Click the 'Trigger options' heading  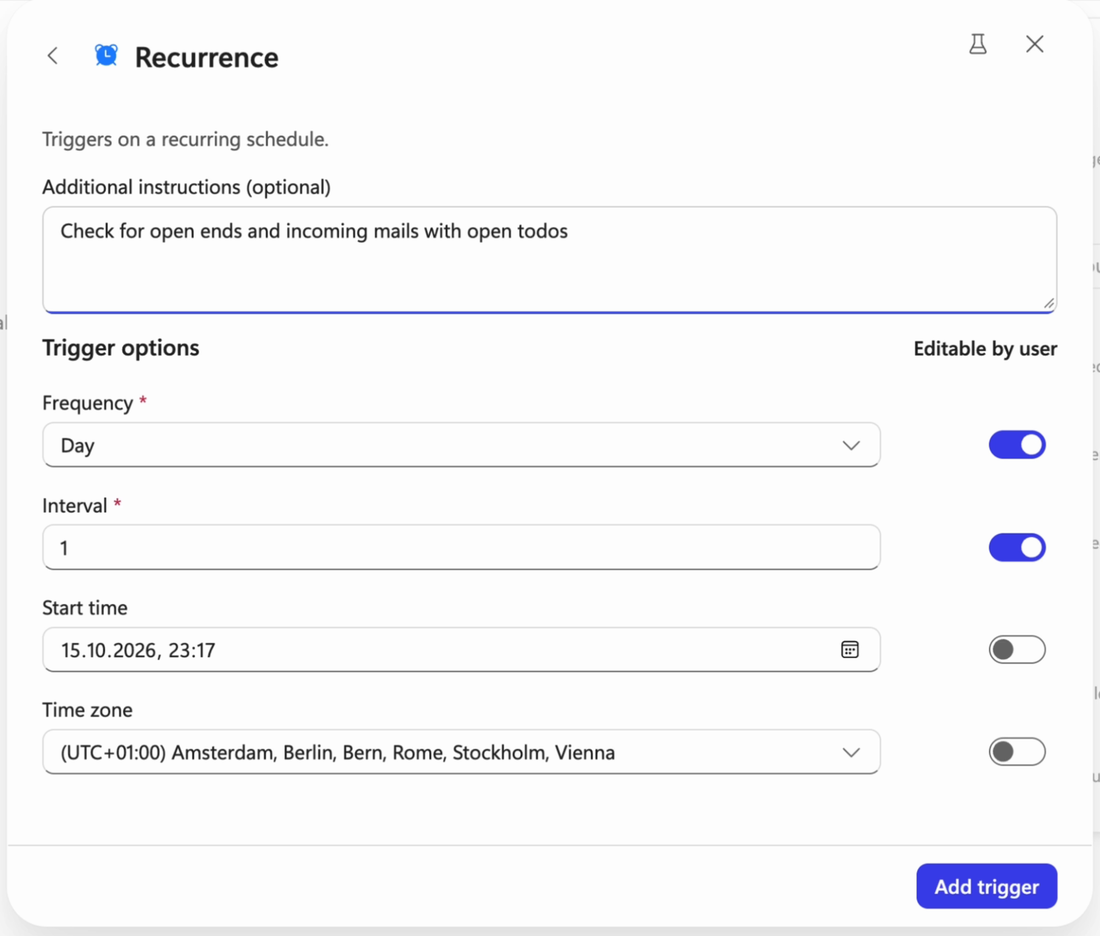click(x=121, y=348)
